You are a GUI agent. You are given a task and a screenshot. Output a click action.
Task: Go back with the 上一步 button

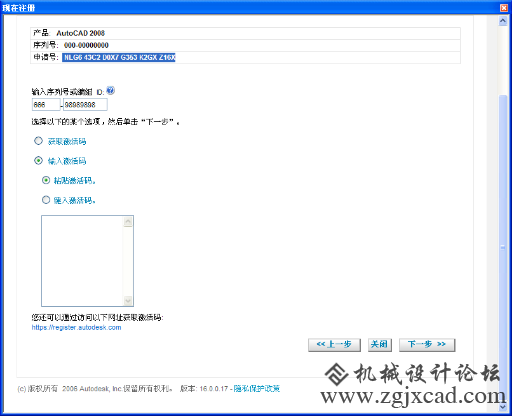[x=334, y=345]
